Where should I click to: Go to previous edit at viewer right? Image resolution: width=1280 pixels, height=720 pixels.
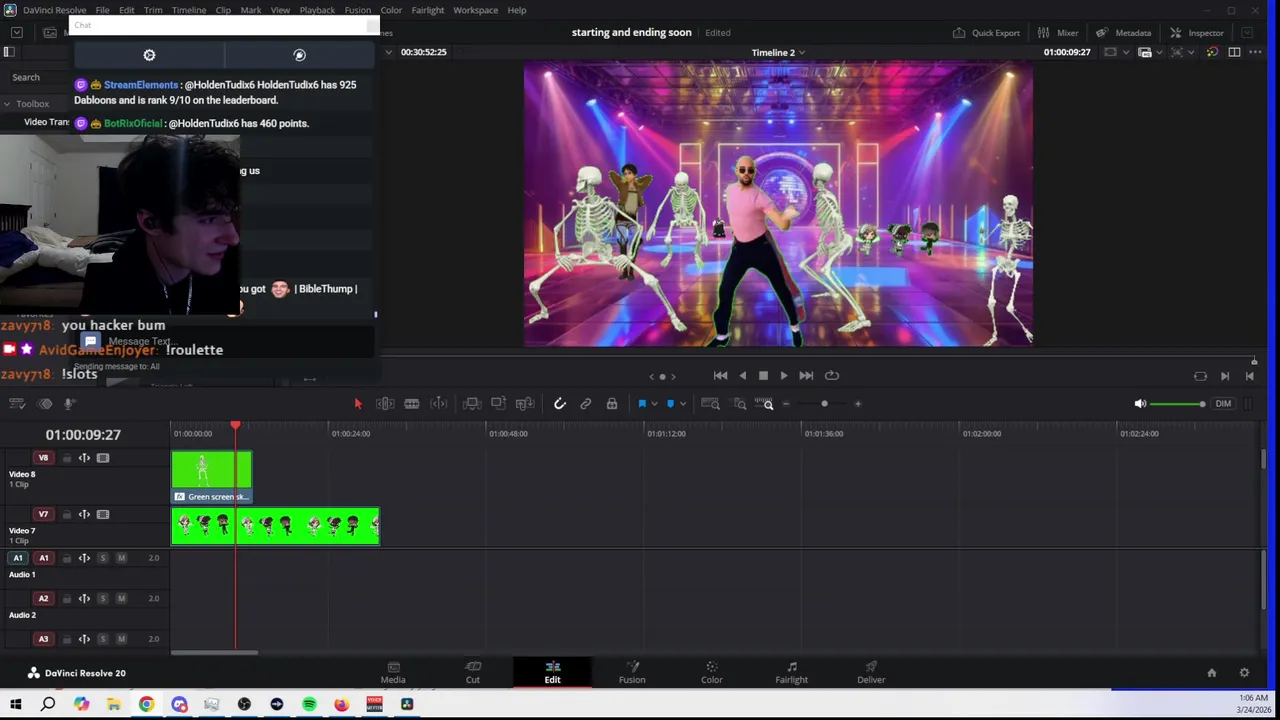tap(1249, 376)
